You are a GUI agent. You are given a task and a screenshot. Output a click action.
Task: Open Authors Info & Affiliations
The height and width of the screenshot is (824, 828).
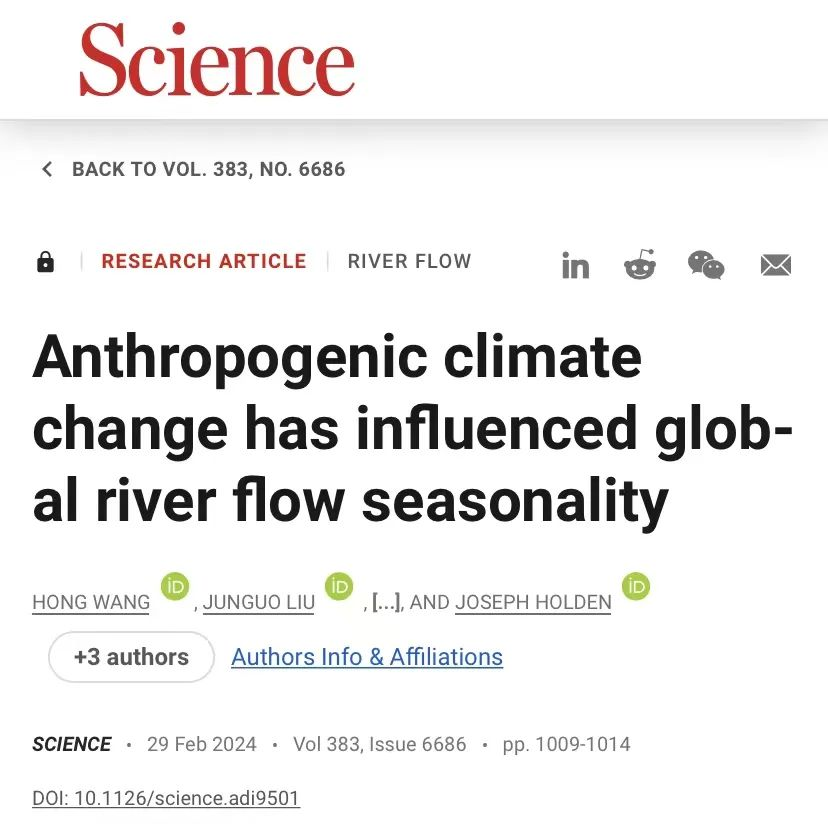367,657
